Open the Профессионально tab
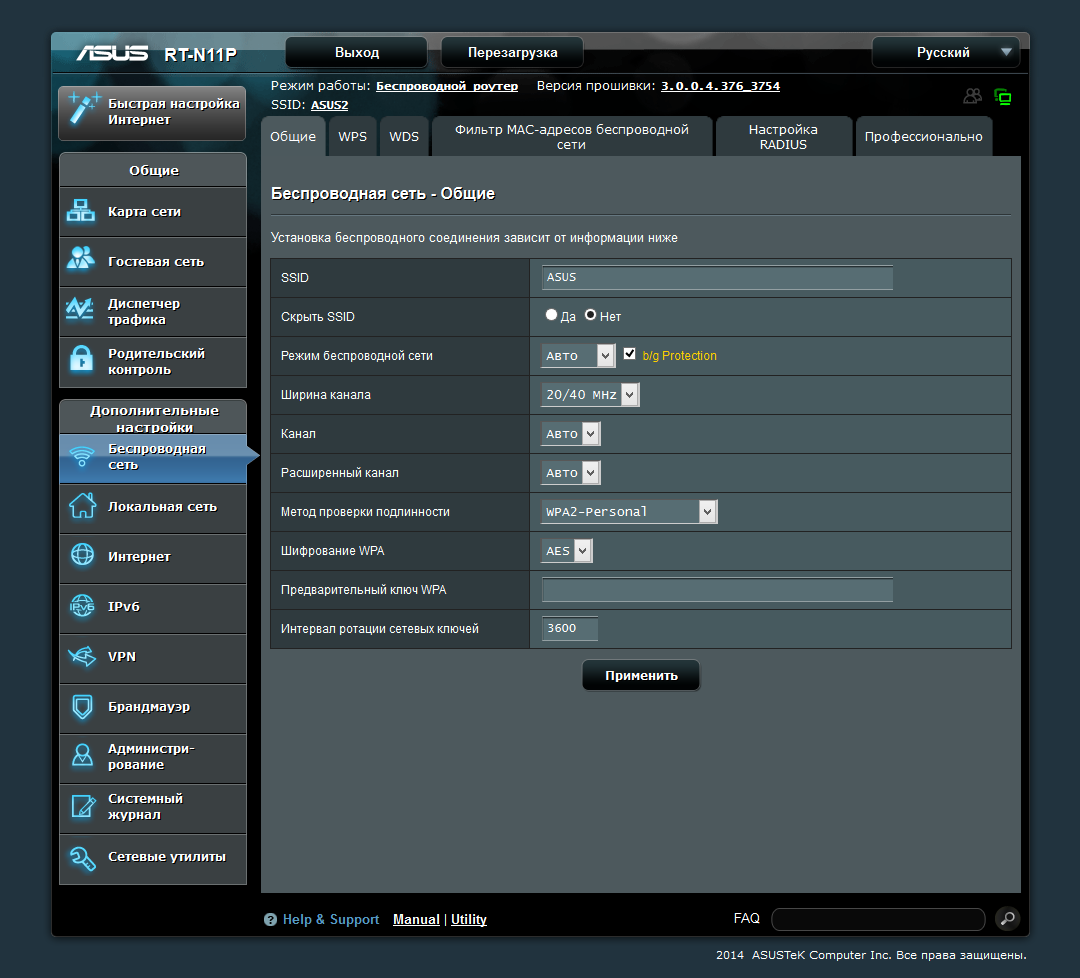 click(924, 136)
